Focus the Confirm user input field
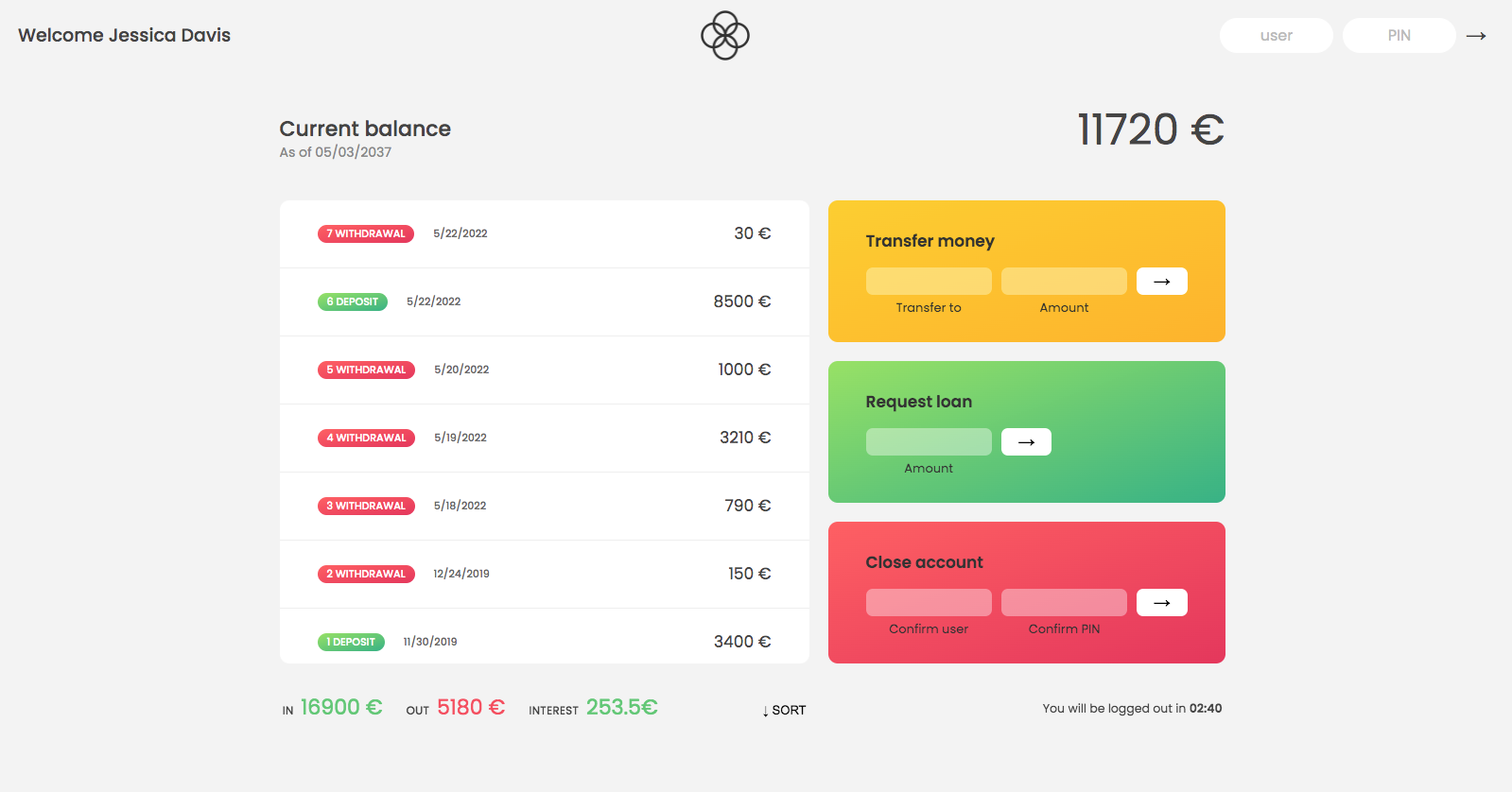The width and height of the screenshot is (1512, 792). click(x=929, y=603)
